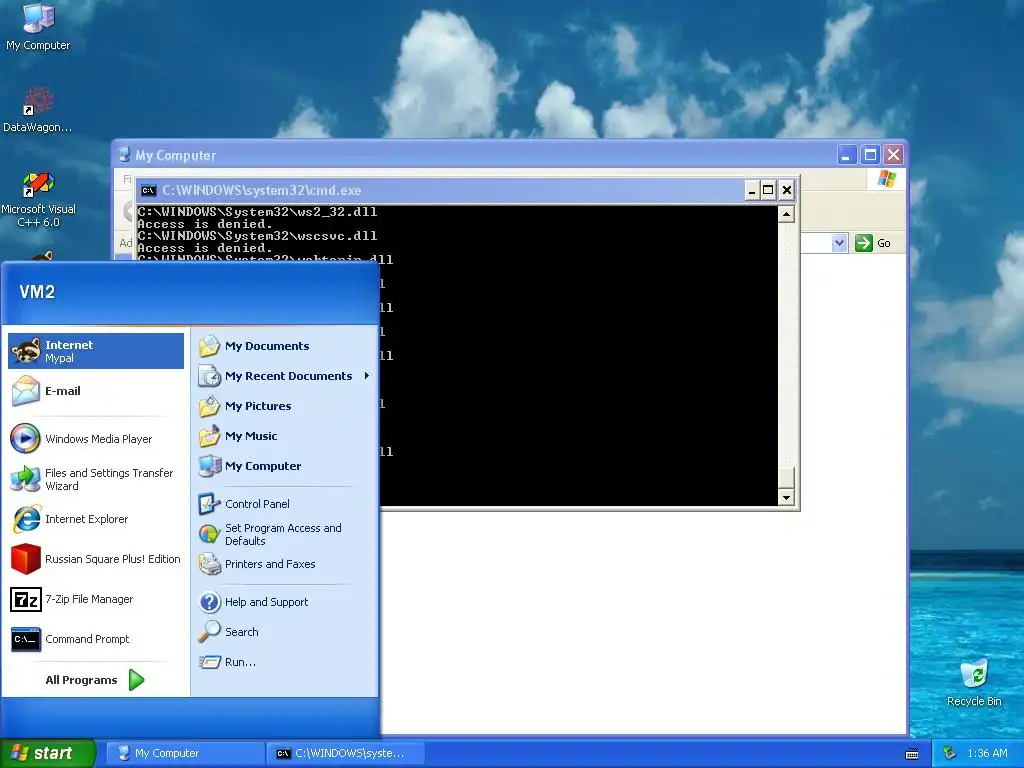Click the VM2 user name header

[x=37, y=292]
